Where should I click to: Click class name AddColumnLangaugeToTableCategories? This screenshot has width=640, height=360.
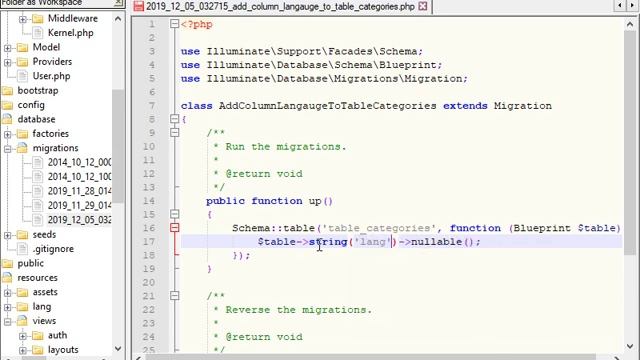(x=328, y=106)
